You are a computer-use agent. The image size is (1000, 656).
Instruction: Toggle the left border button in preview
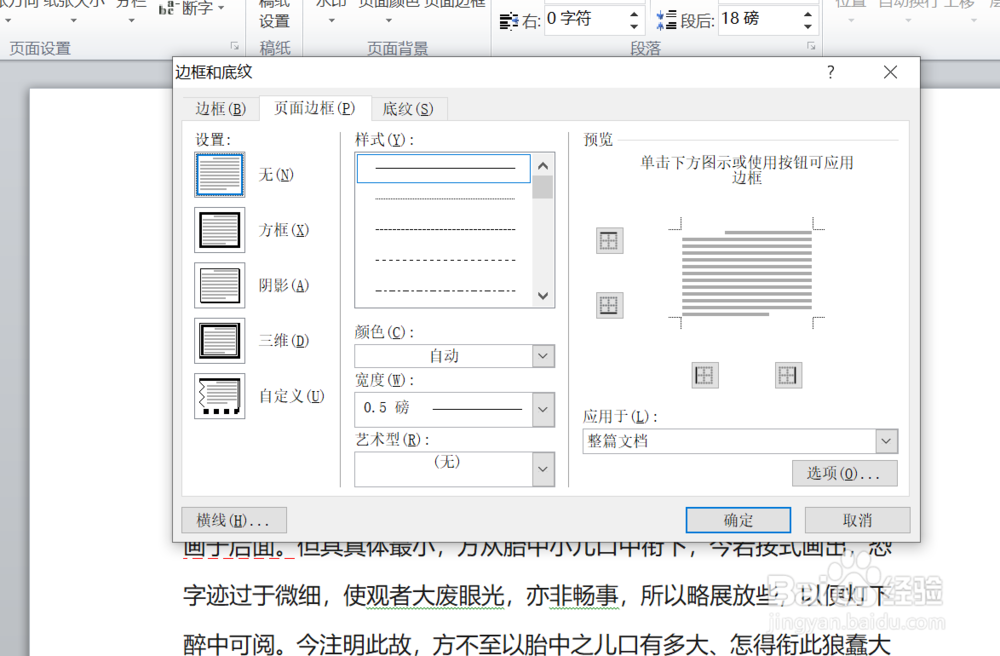click(705, 375)
